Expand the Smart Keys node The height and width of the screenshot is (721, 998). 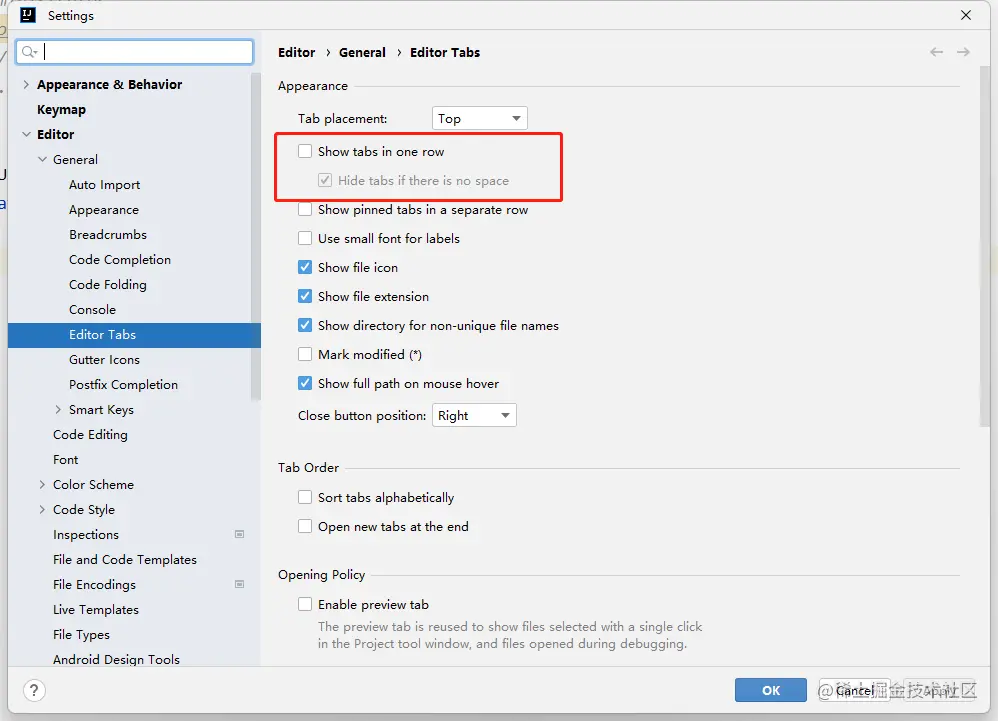[58, 409]
